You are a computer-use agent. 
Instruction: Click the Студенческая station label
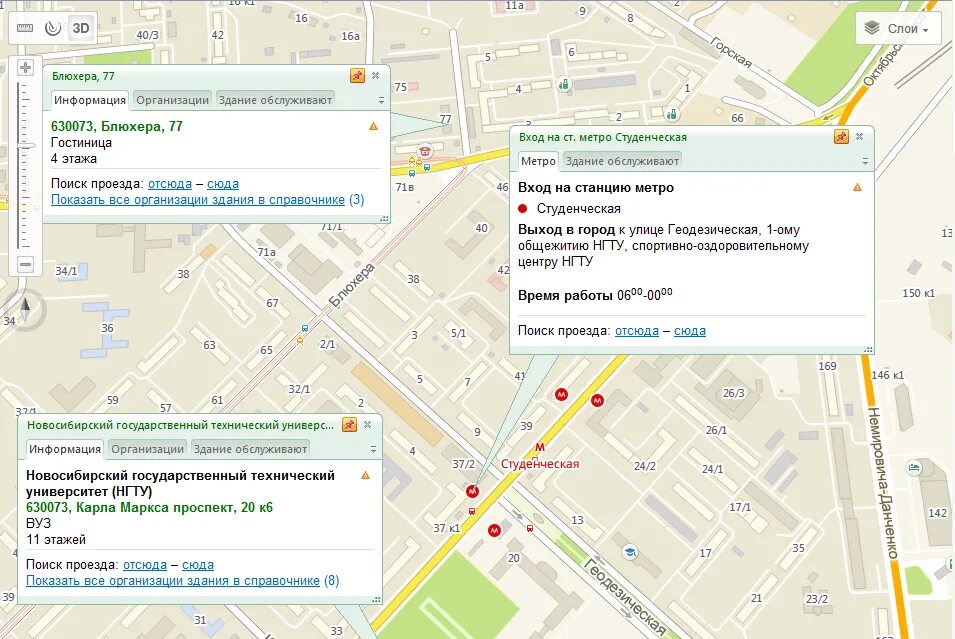tap(540, 464)
